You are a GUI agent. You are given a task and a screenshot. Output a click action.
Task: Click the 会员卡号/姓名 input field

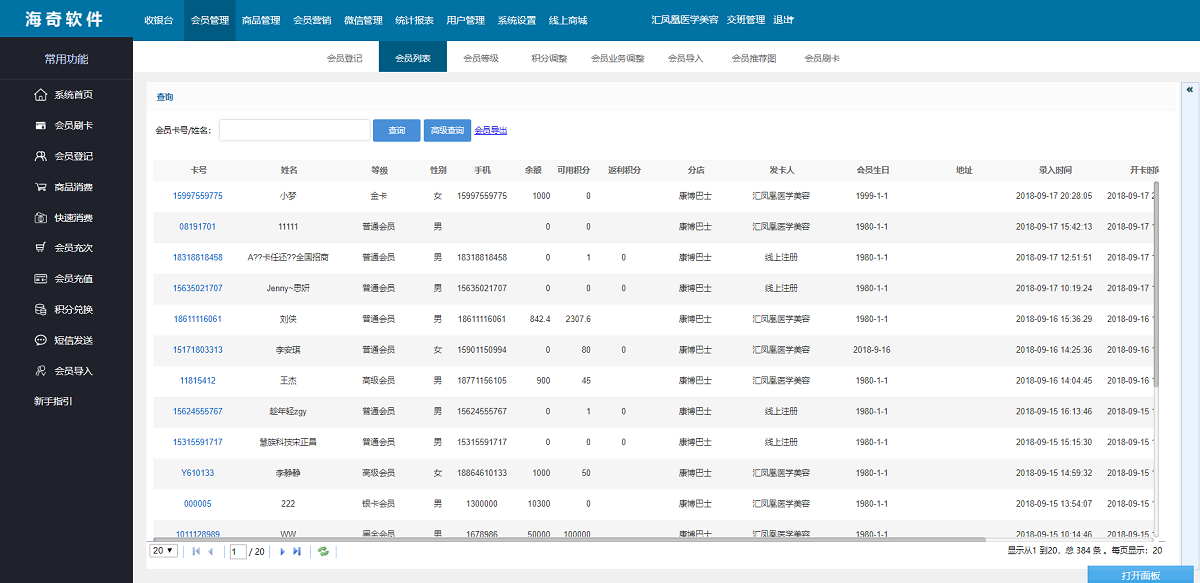(295, 130)
